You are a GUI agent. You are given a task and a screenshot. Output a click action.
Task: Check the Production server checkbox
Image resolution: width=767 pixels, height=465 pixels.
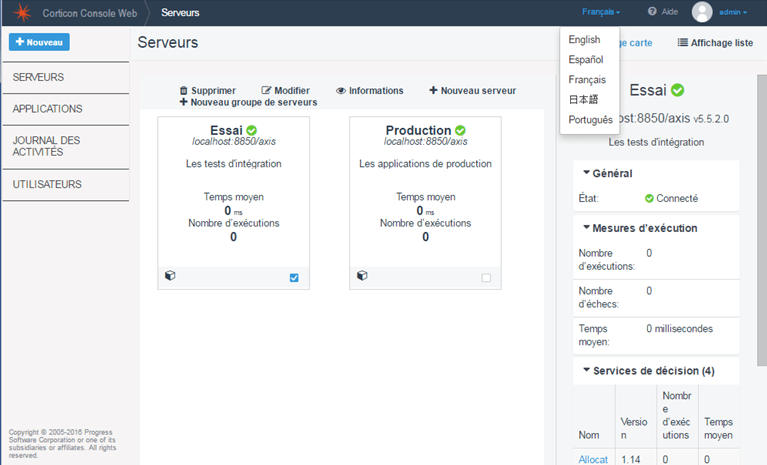pos(486,278)
